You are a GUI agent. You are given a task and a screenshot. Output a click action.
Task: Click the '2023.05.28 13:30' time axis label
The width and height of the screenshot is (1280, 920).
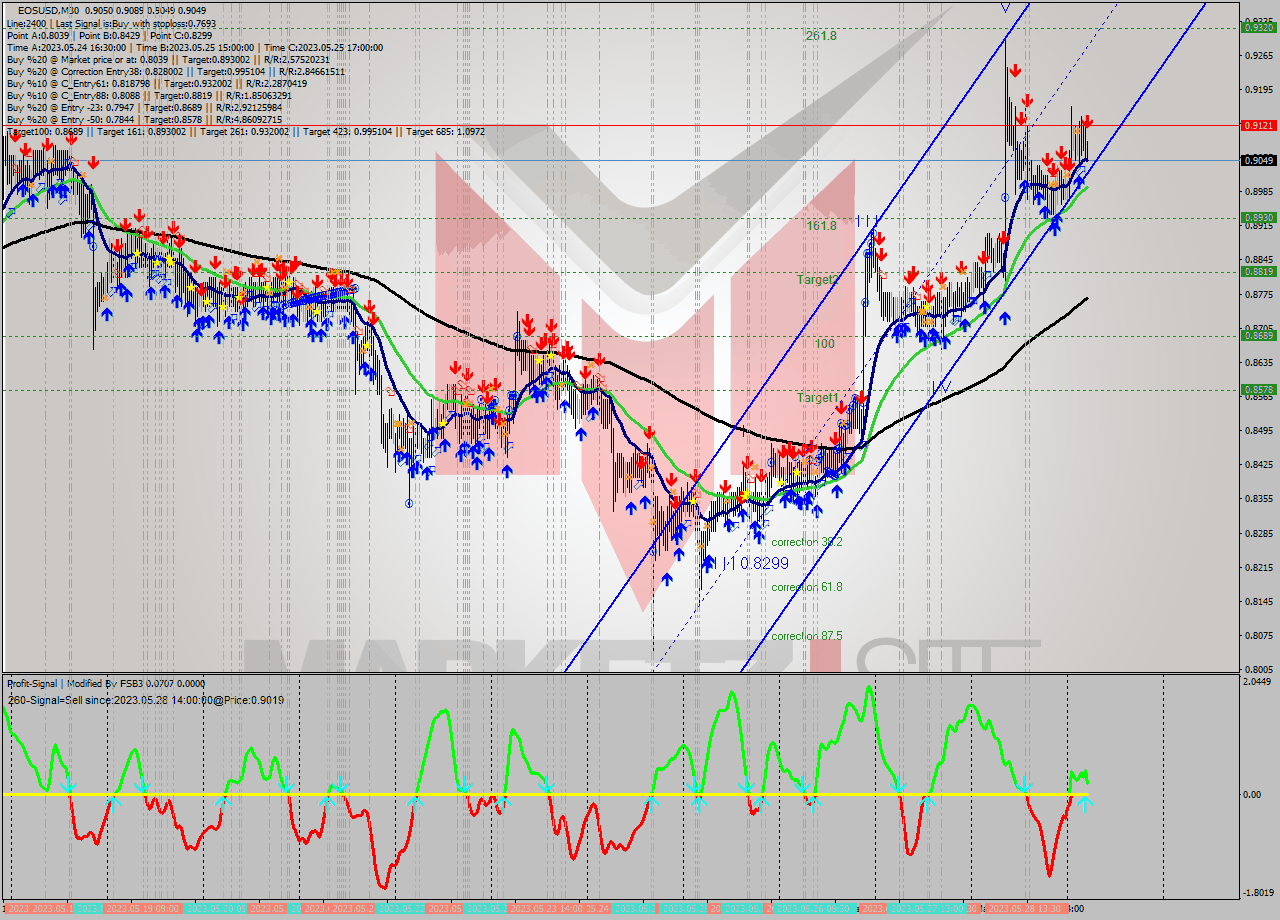[1025, 909]
